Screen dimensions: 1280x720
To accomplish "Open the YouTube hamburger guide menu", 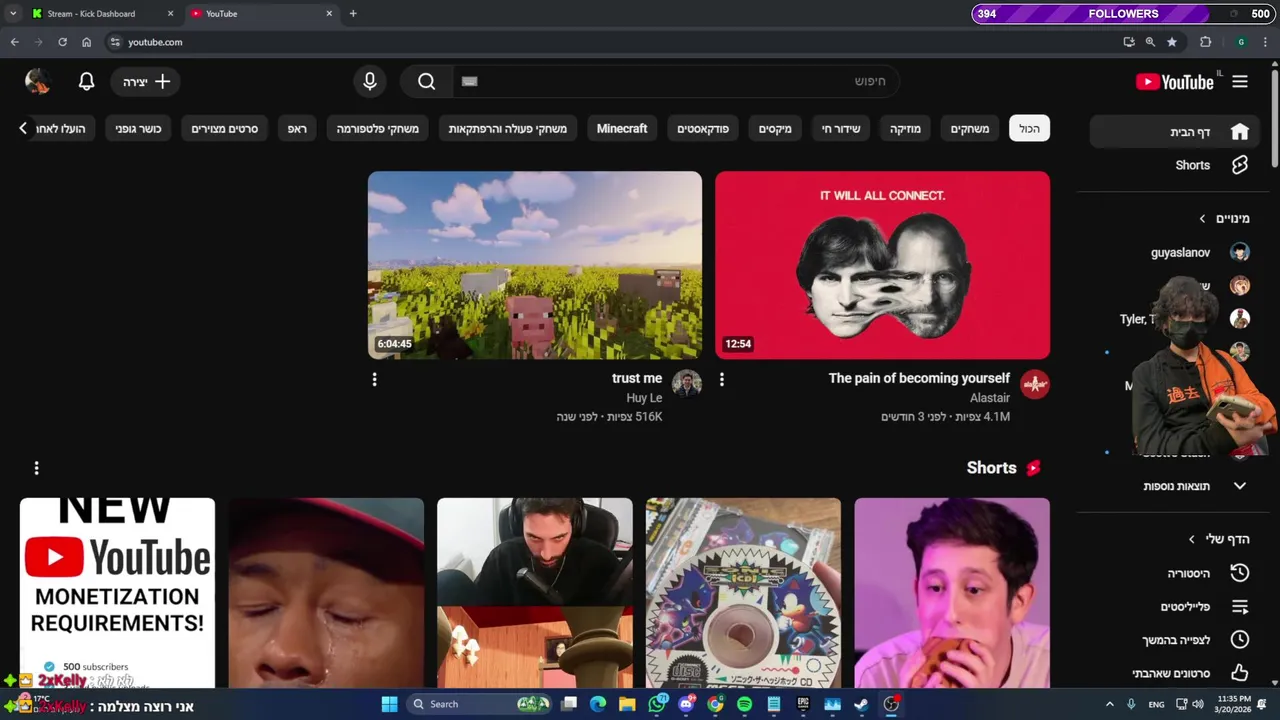I will click(x=1240, y=82).
